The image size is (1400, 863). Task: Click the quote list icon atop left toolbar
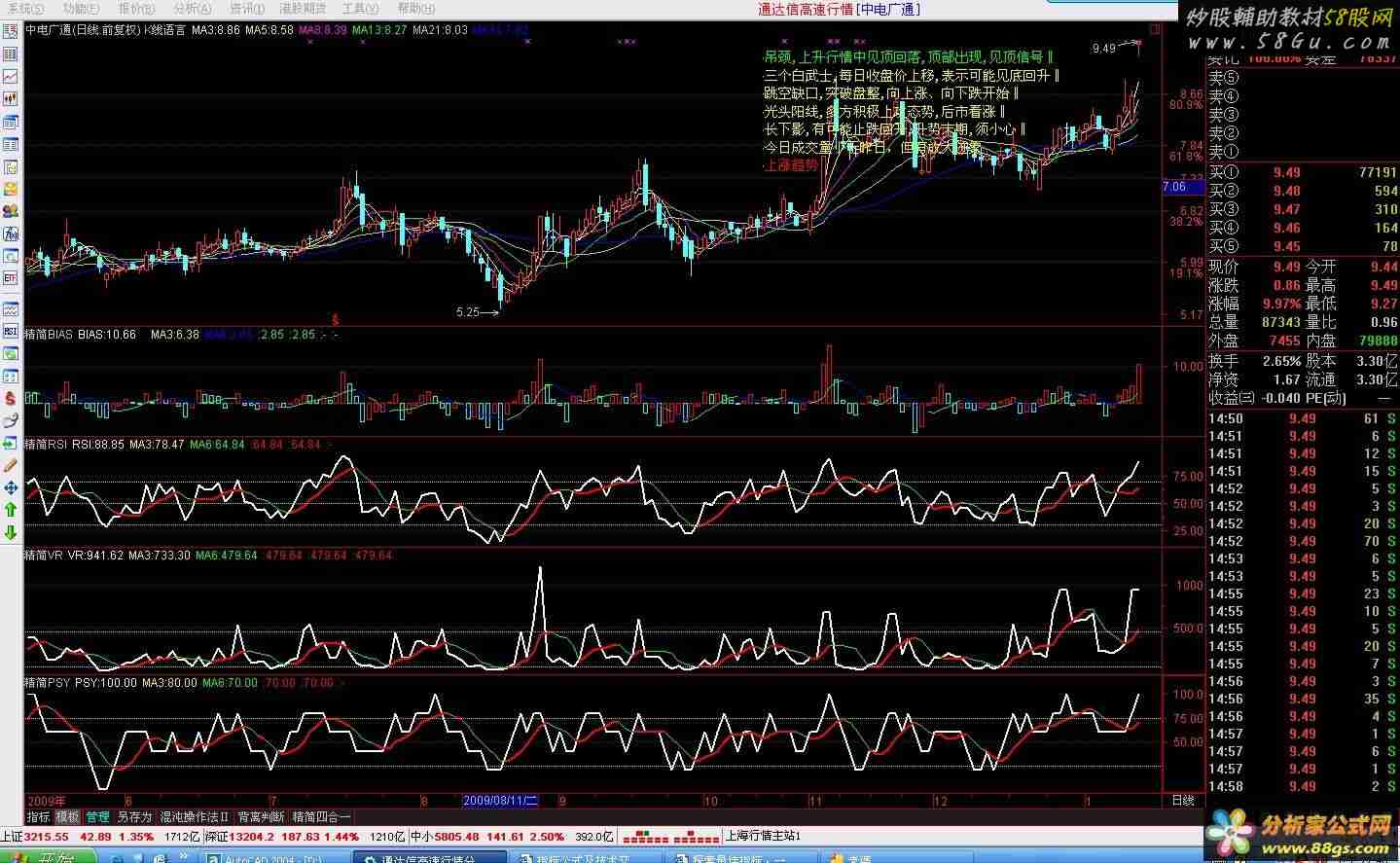click(11, 32)
